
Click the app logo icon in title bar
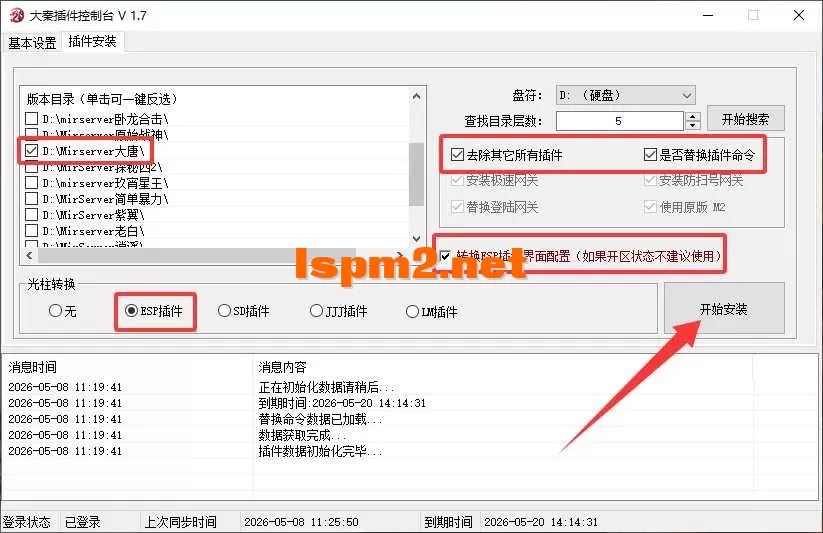pyautogui.click(x=16, y=15)
